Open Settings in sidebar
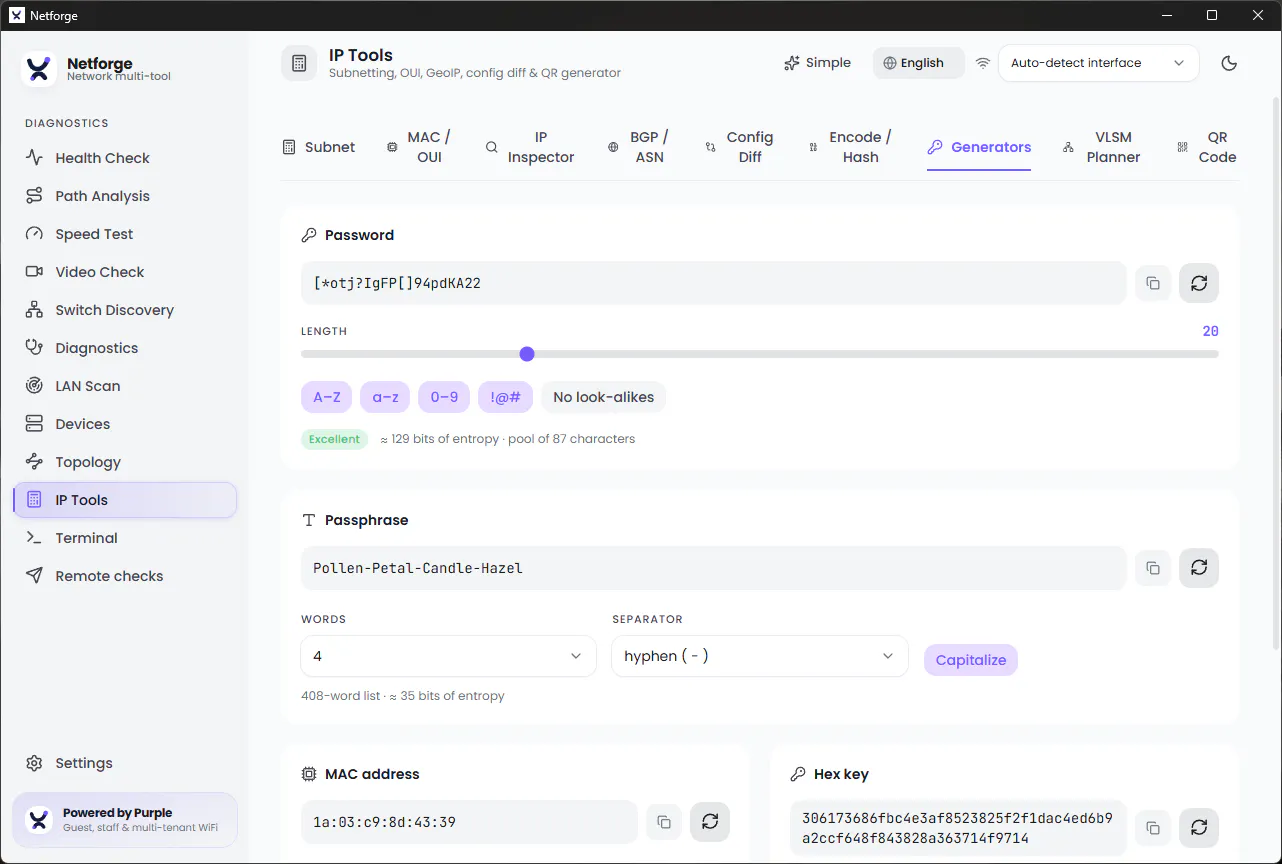The image size is (1282, 864). click(x=125, y=763)
